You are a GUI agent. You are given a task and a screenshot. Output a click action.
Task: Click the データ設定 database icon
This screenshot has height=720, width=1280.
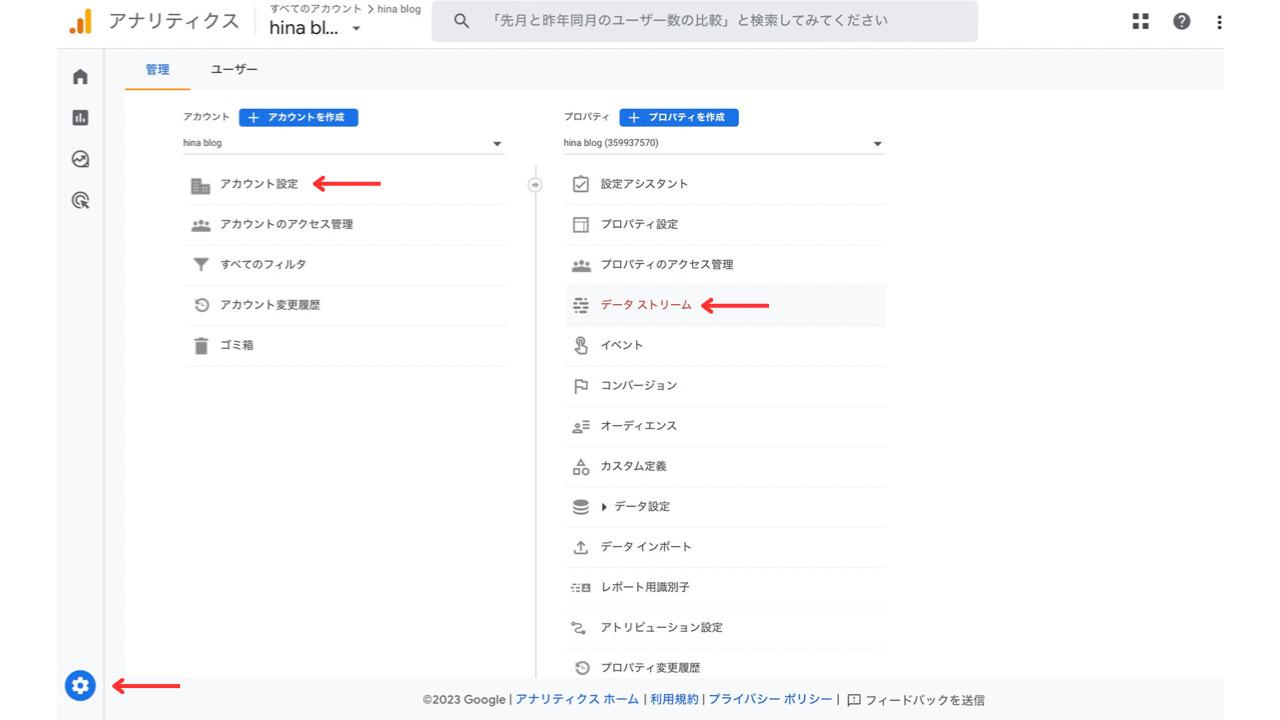pos(581,507)
